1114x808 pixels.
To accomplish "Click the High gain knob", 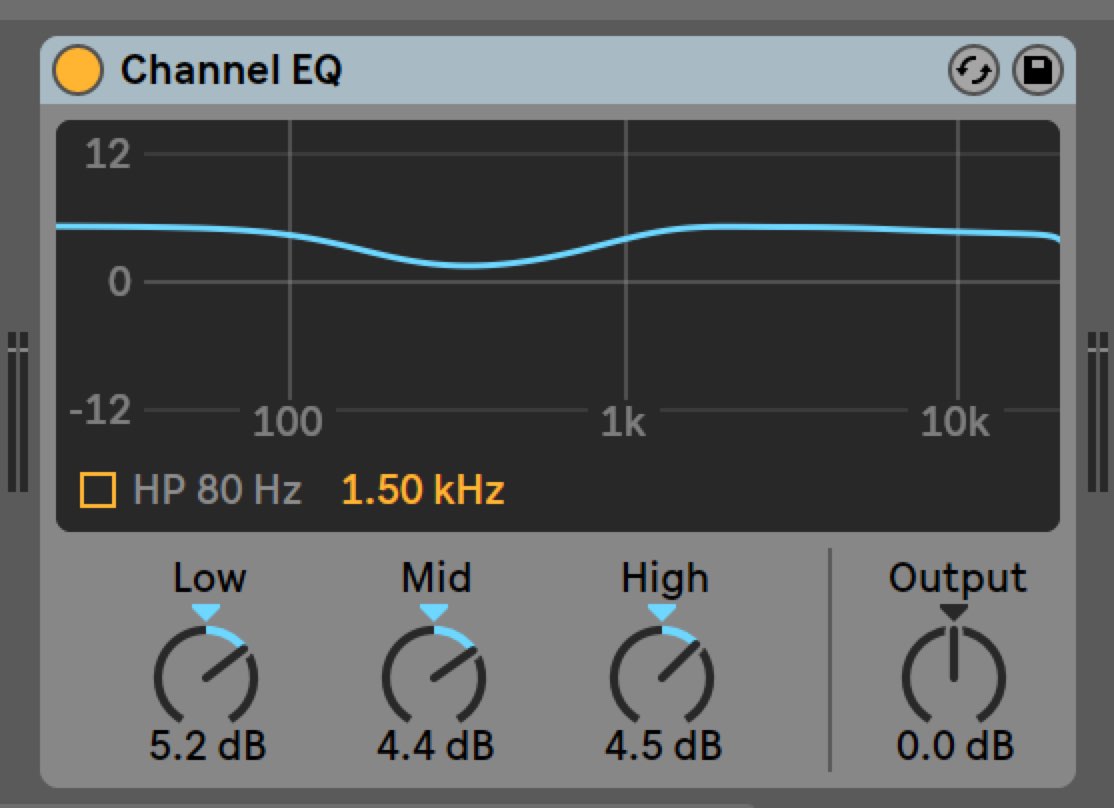I will [x=662, y=675].
